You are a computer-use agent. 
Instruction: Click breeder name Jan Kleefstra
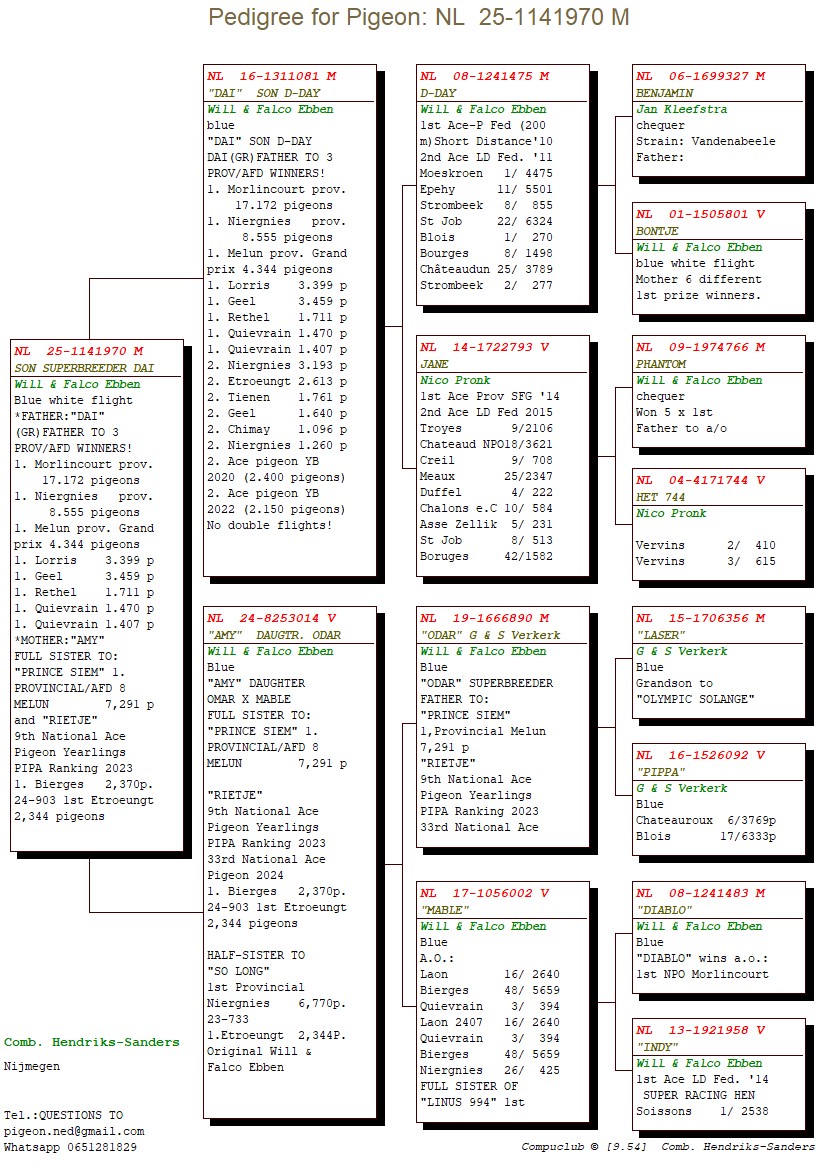(x=681, y=109)
